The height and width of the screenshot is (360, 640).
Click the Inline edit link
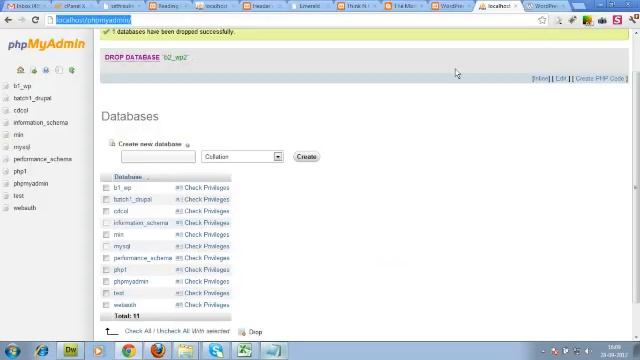tap(540, 78)
